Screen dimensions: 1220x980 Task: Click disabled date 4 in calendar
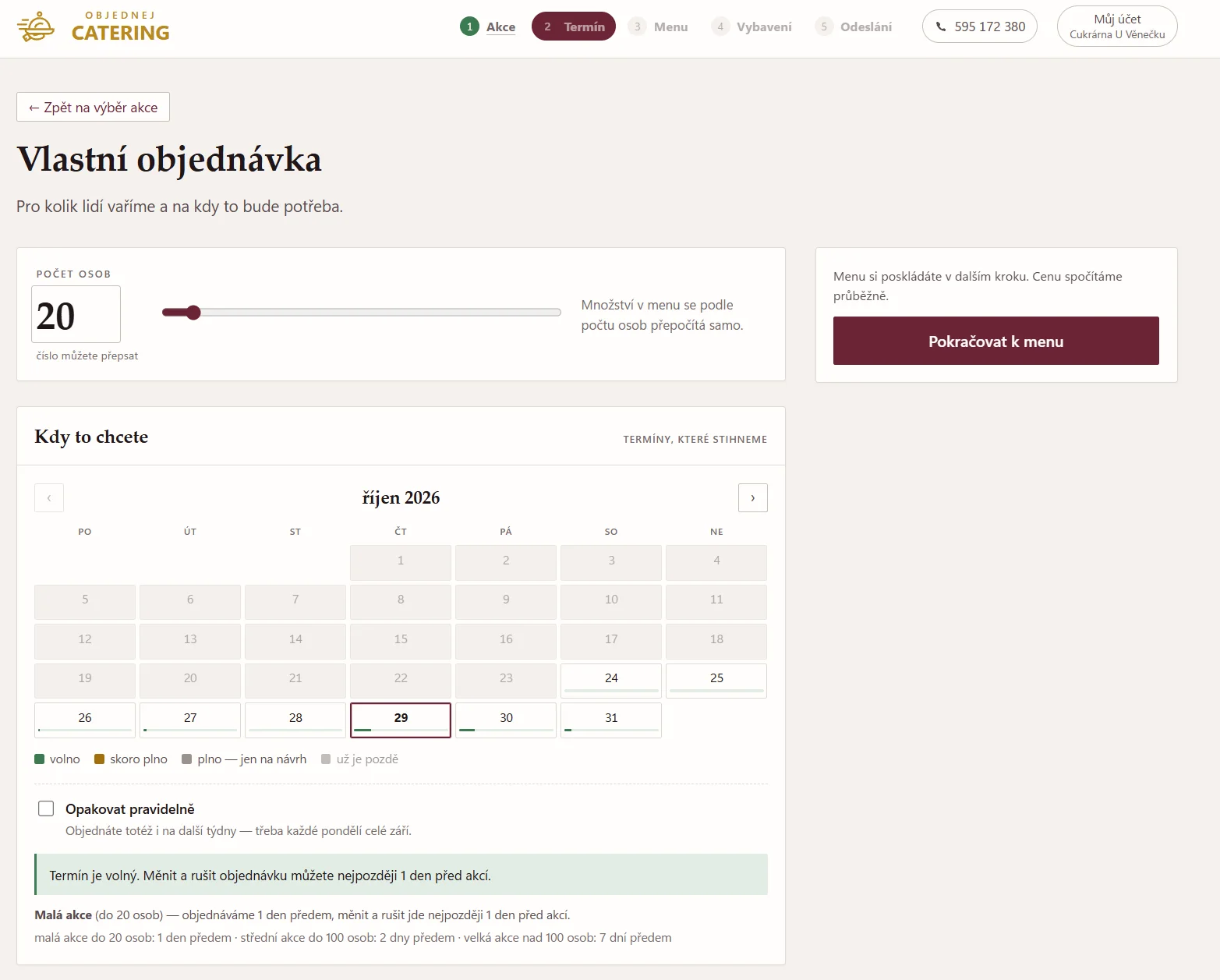pos(716,562)
